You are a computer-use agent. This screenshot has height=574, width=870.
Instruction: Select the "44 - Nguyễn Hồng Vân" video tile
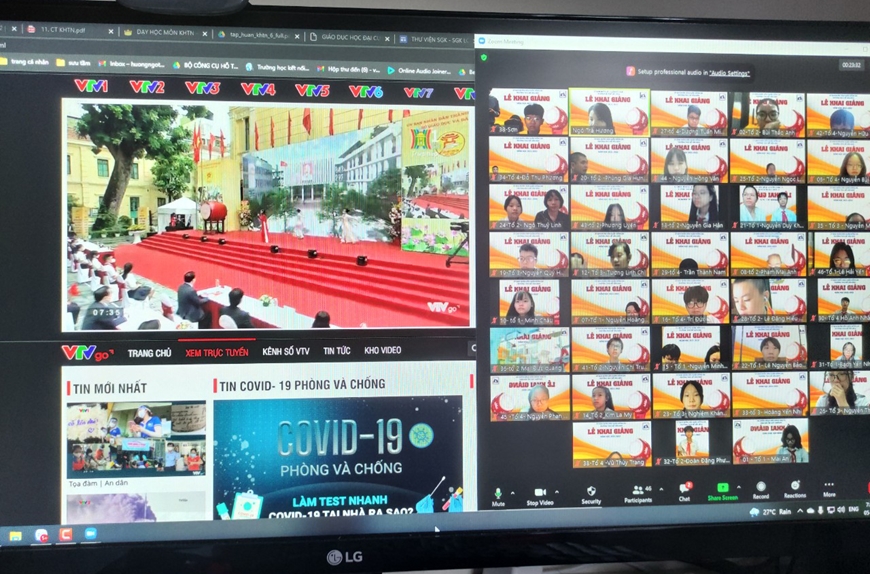coord(689,160)
